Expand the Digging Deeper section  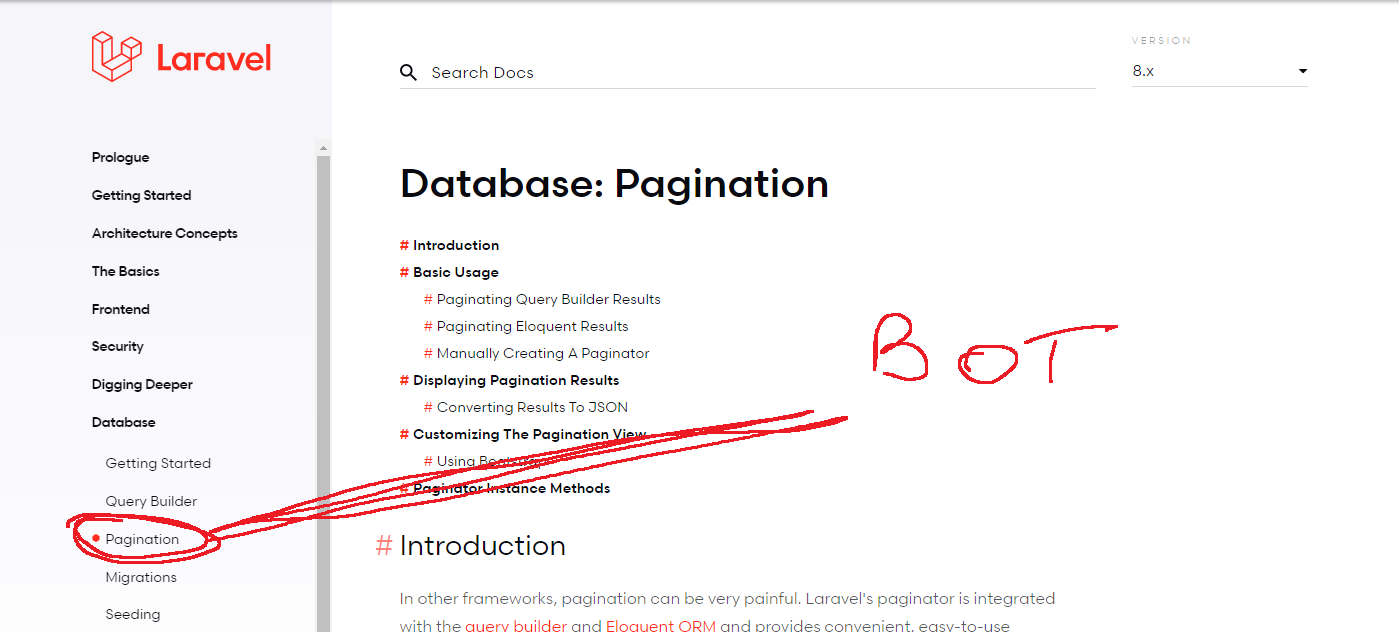coord(142,384)
